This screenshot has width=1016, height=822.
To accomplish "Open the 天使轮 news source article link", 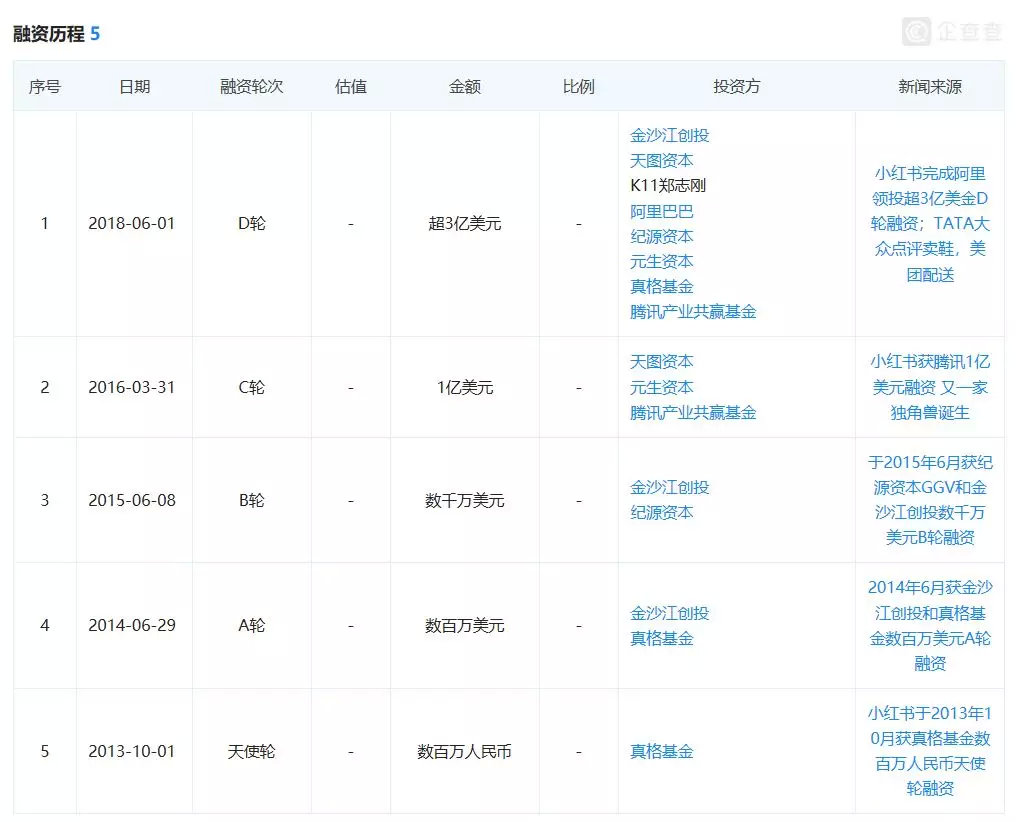I will 928,752.
